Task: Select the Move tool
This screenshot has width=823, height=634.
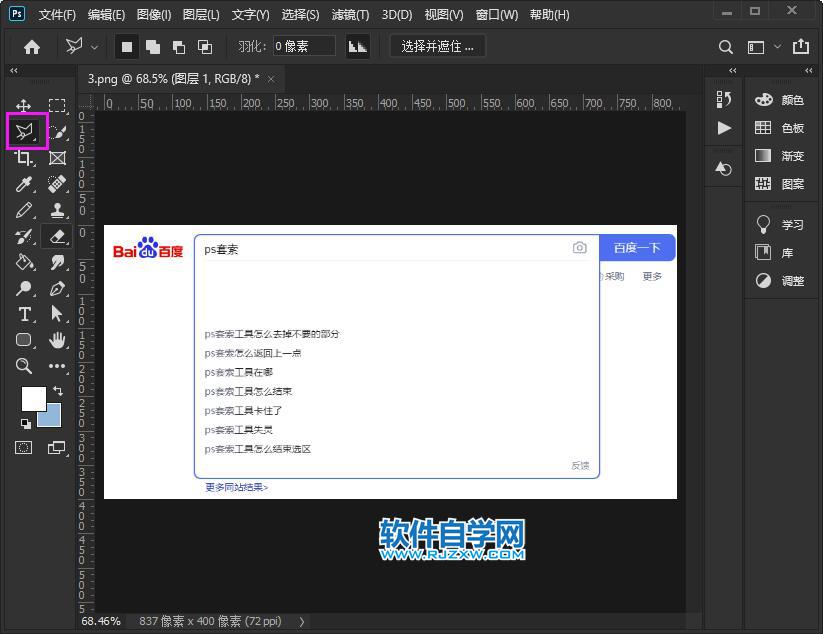Action: [24, 104]
